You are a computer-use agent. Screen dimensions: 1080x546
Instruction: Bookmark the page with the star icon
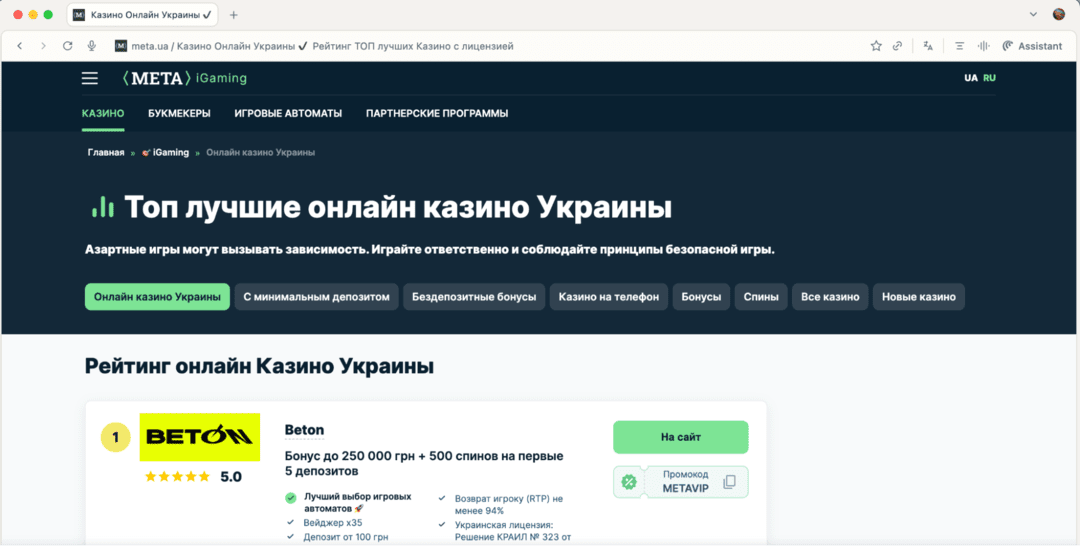coord(875,46)
